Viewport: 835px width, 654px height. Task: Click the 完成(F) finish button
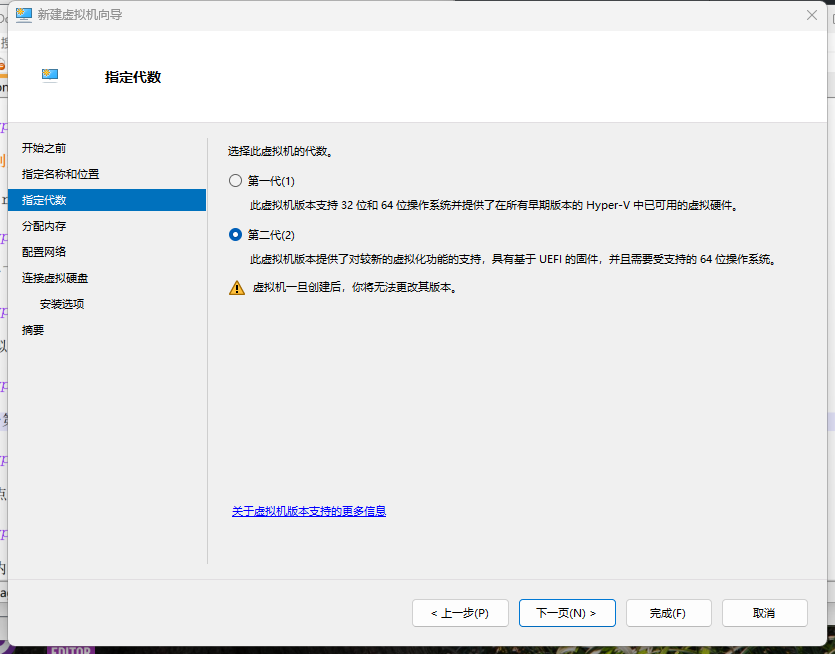click(x=669, y=613)
